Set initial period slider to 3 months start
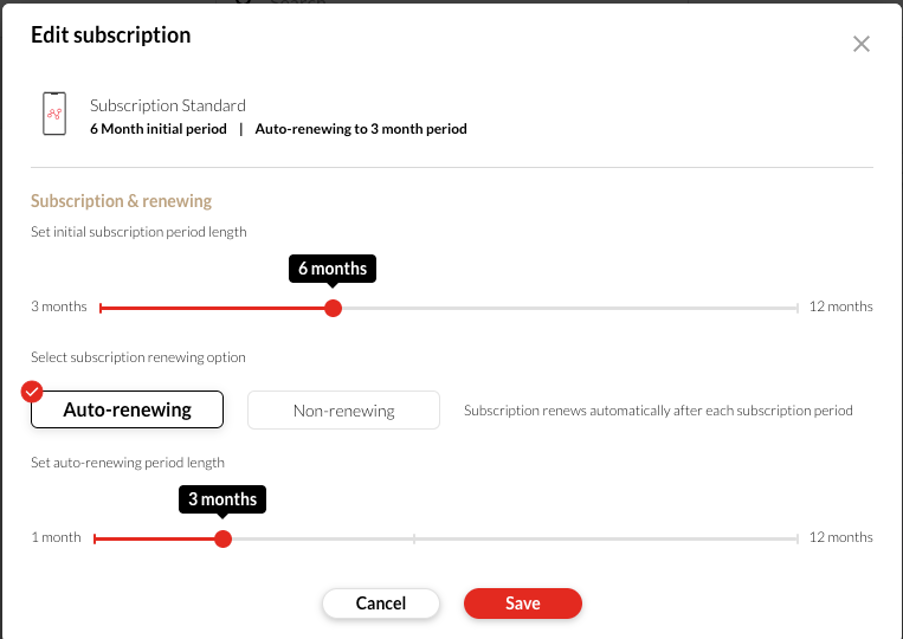The height and width of the screenshot is (640, 904). [x=101, y=308]
